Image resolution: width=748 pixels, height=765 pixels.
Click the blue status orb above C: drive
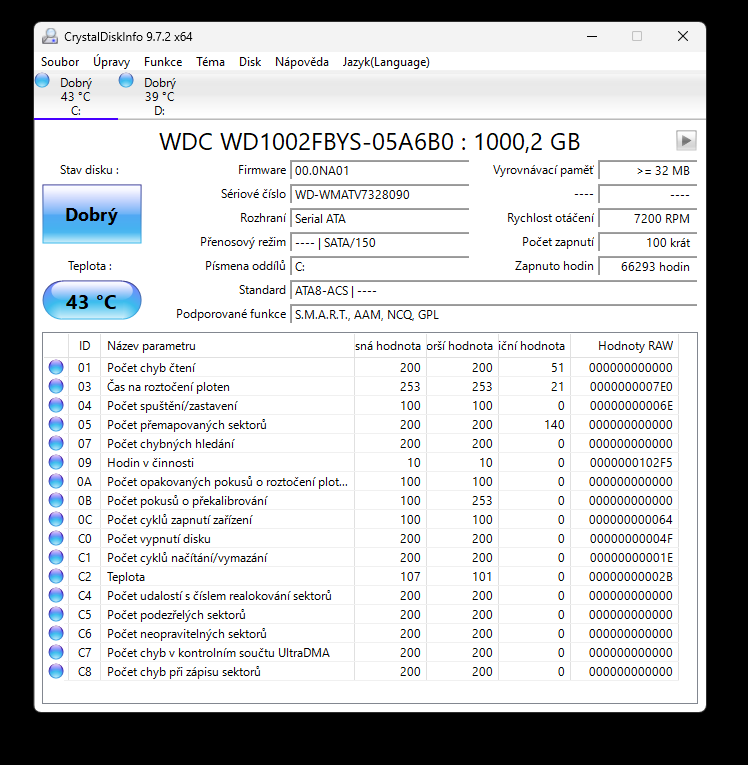pos(42,80)
